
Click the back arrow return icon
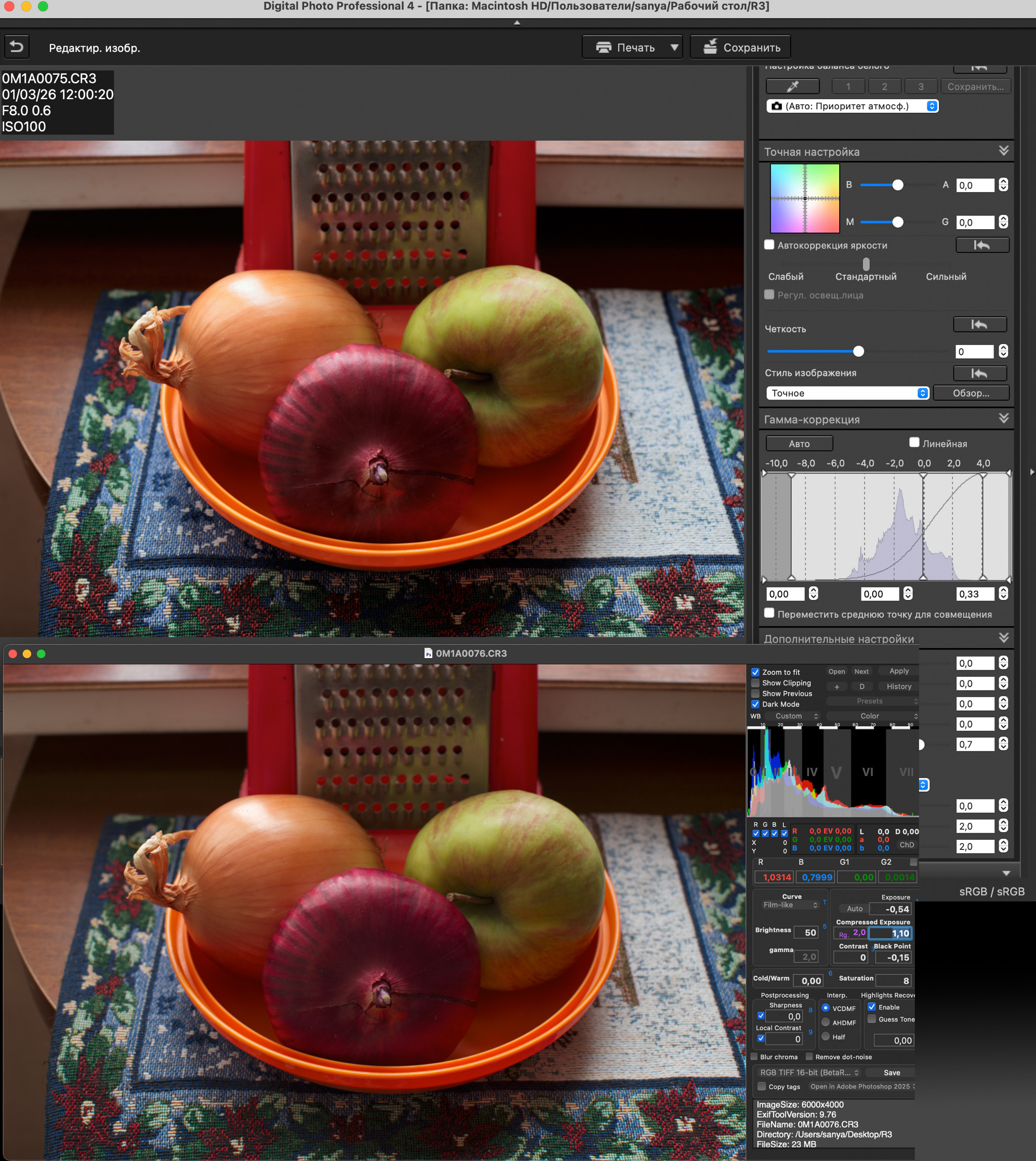(x=17, y=47)
